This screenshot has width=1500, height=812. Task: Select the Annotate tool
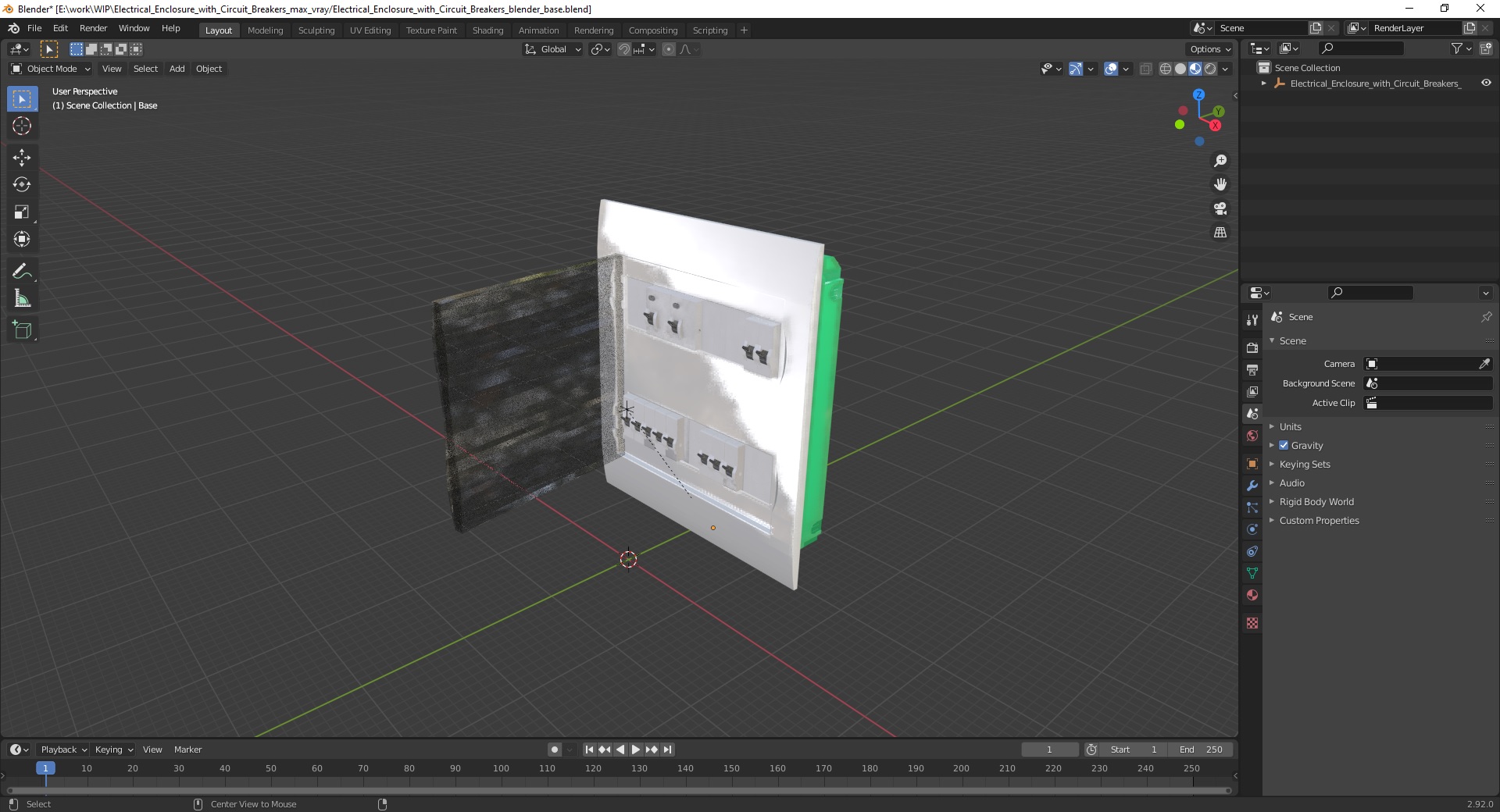pos(22,272)
